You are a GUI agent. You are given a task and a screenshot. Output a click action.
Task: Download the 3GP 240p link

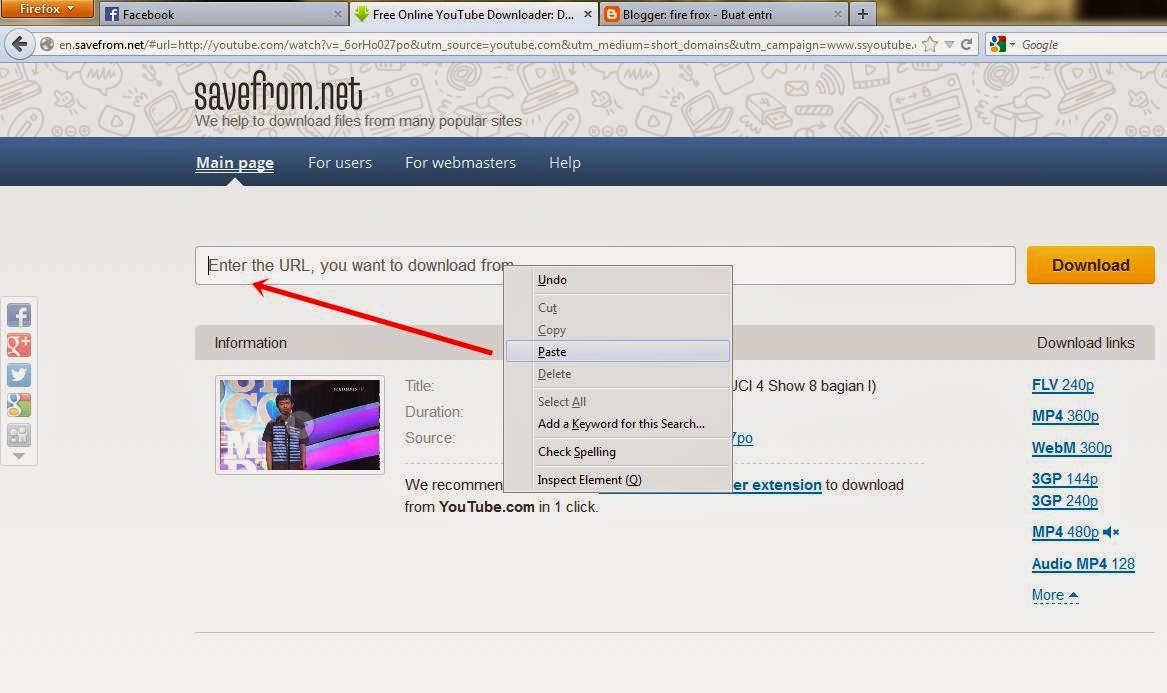click(x=1064, y=501)
